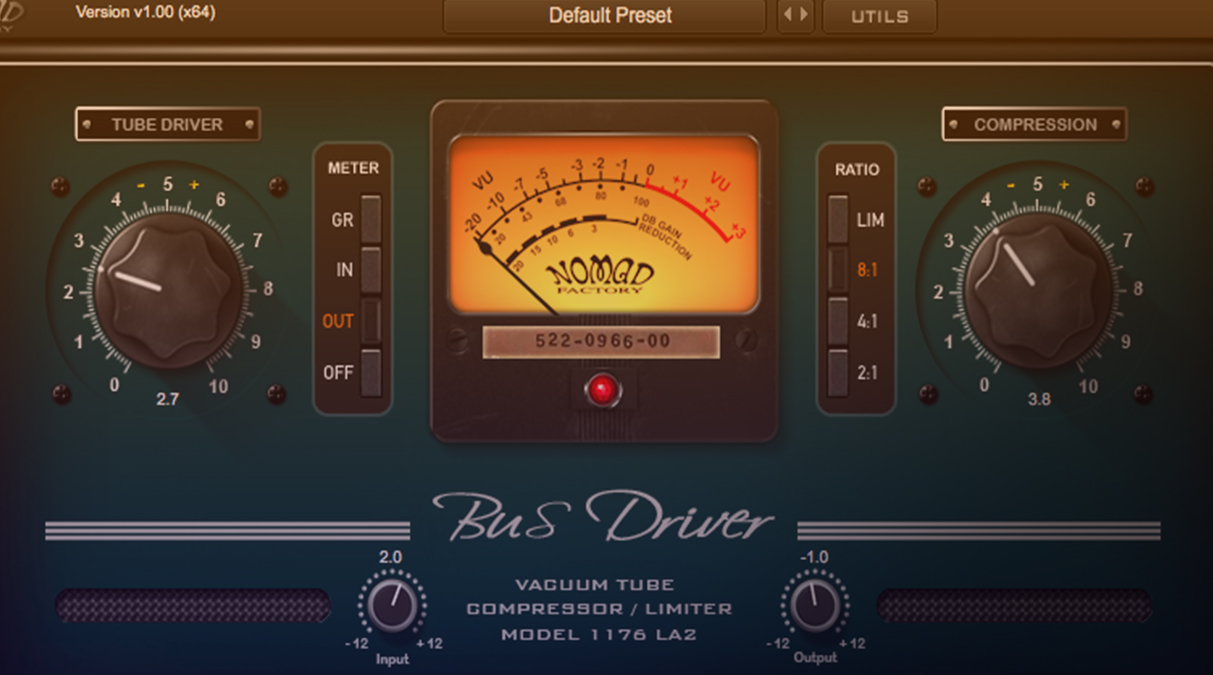Screen dimensions: 1213x675
Task: Click the small Output level knob
Action: point(814,604)
